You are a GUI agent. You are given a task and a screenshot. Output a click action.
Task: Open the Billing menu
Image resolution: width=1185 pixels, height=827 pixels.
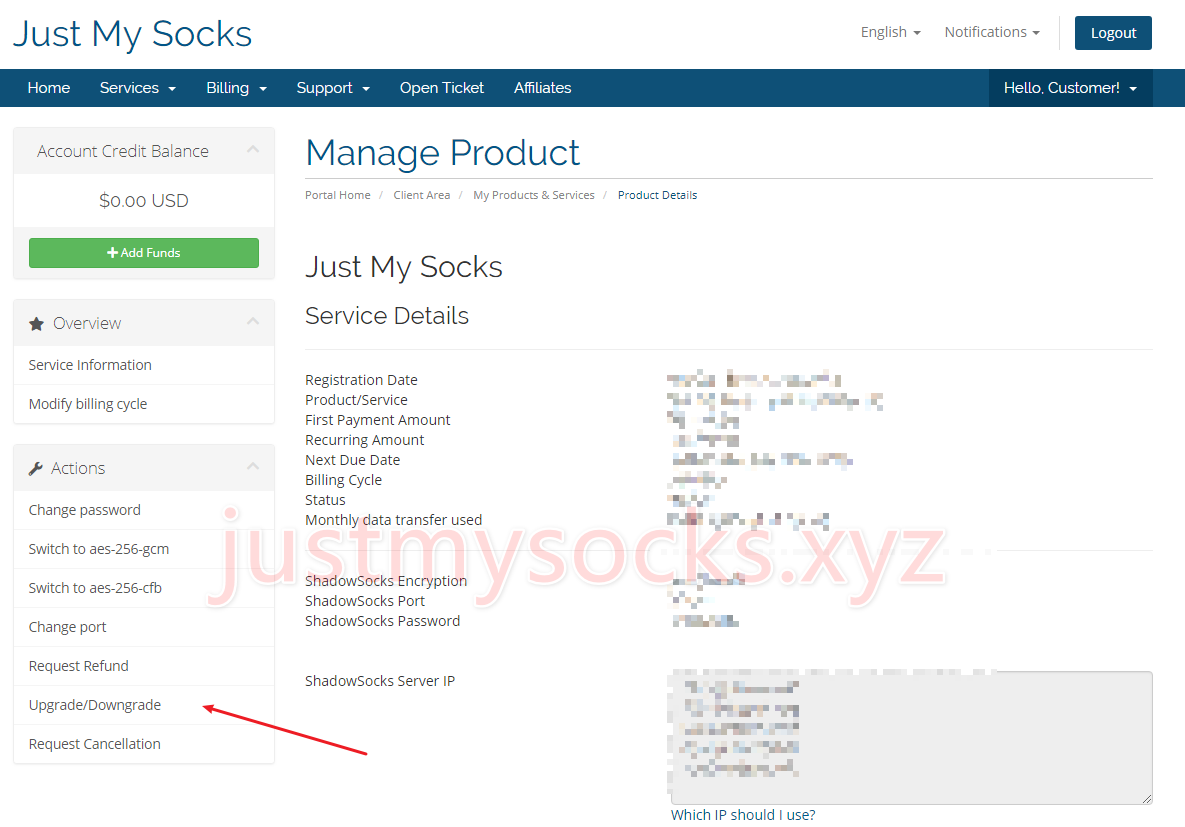pos(237,88)
